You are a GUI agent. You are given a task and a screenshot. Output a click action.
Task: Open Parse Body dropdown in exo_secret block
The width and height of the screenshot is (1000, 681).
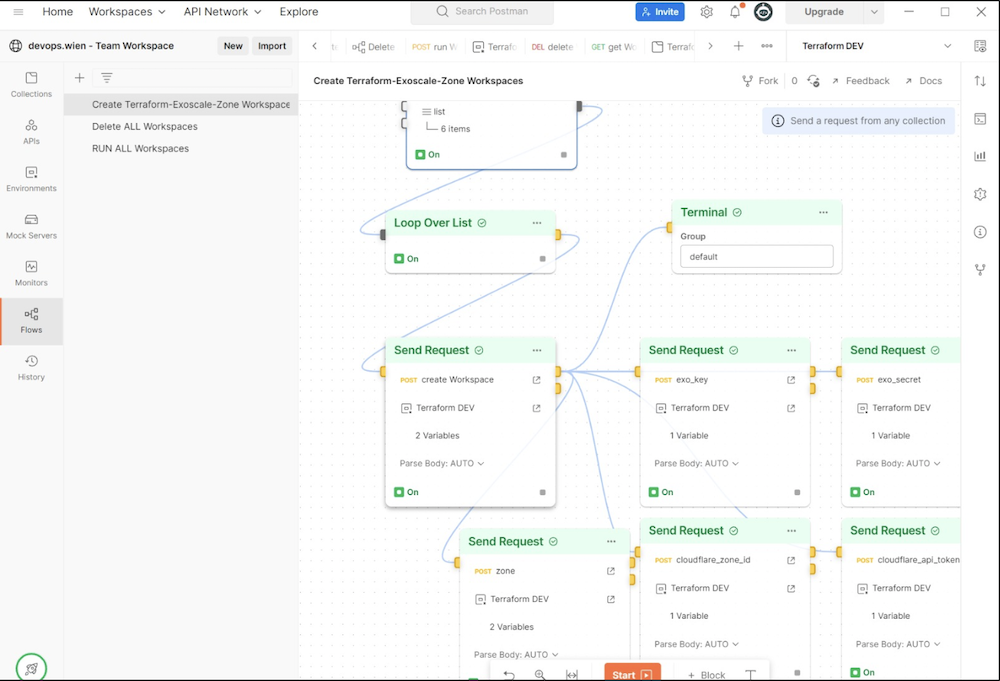point(897,464)
